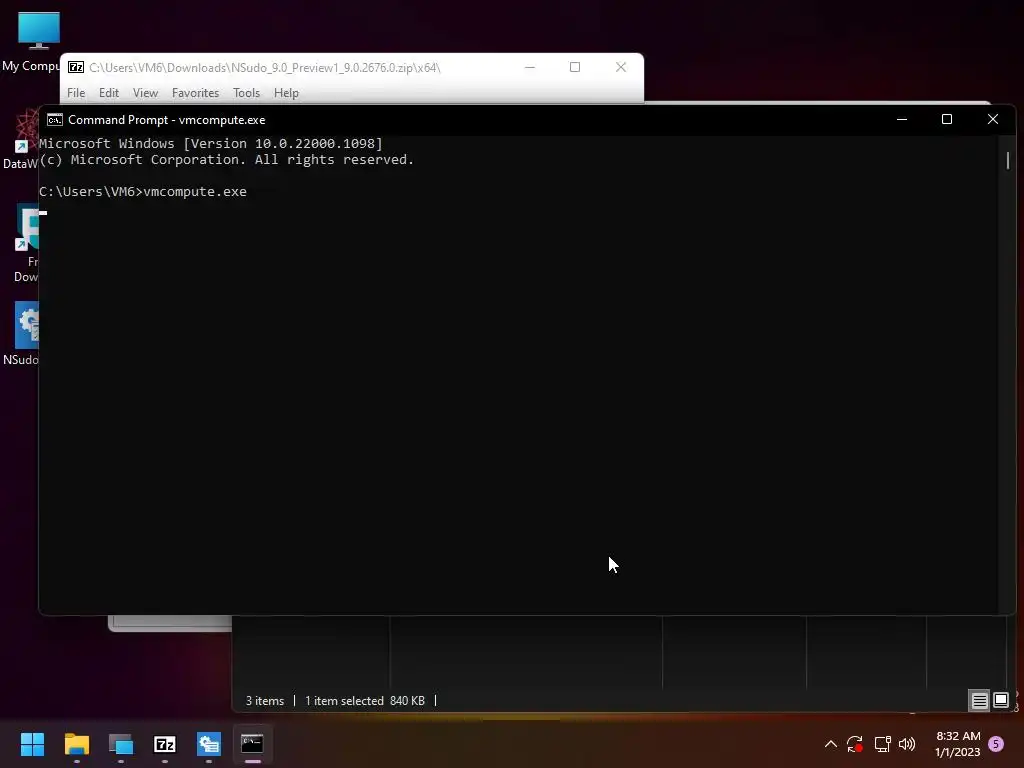Click the '1 item selected 840 KB' status
This screenshot has height=768, width=1024.
tap(364, 701)
